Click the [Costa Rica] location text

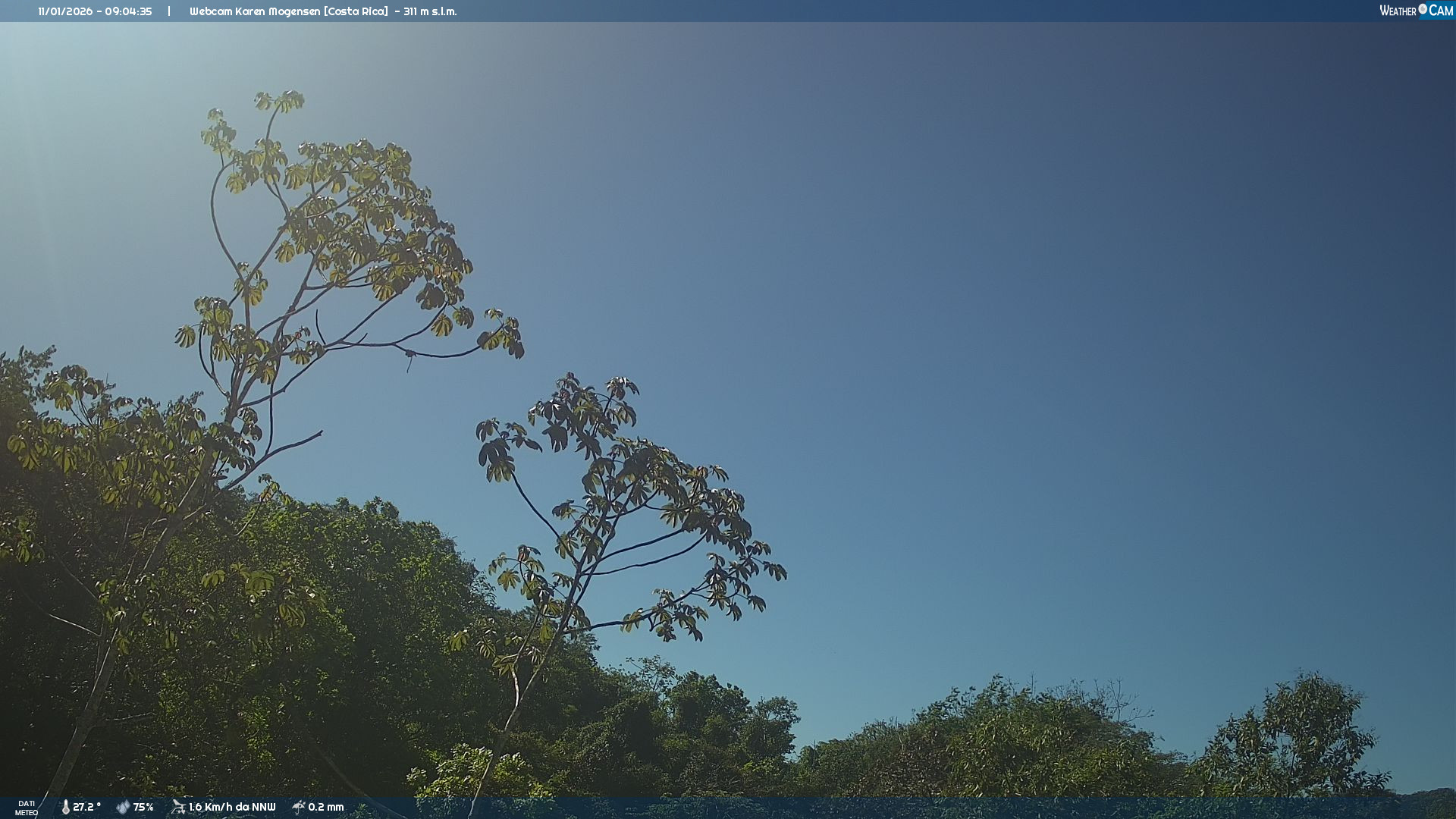coord(356,11)
